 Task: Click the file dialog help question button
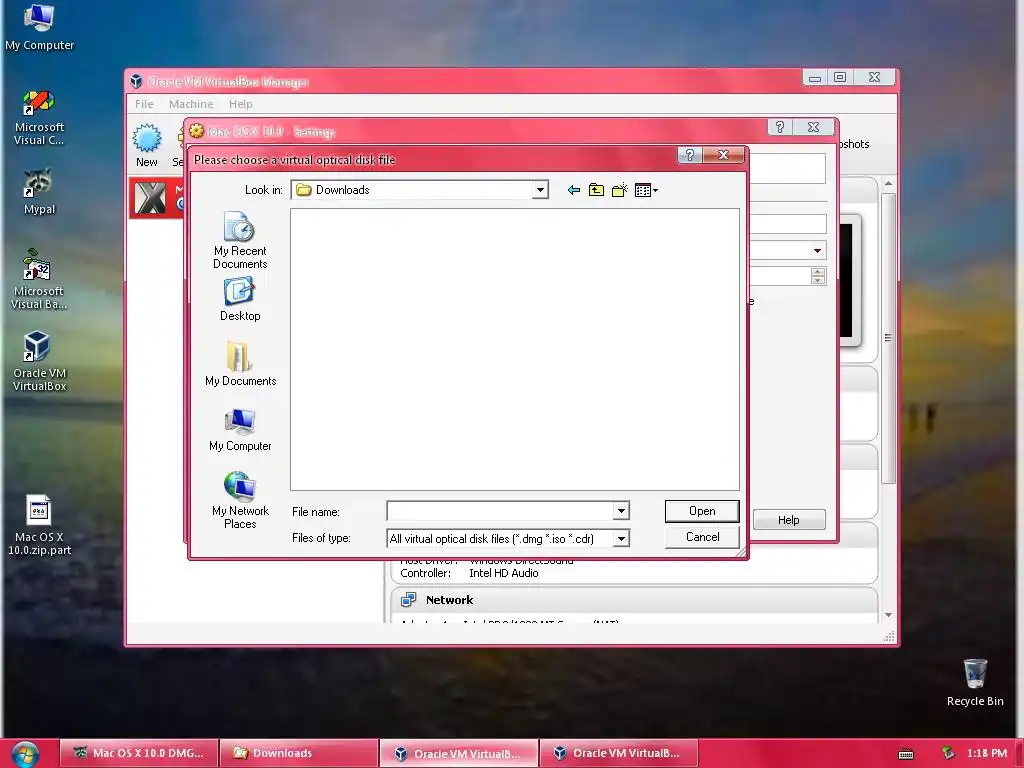pyautogui.click(x=689, y=155)
